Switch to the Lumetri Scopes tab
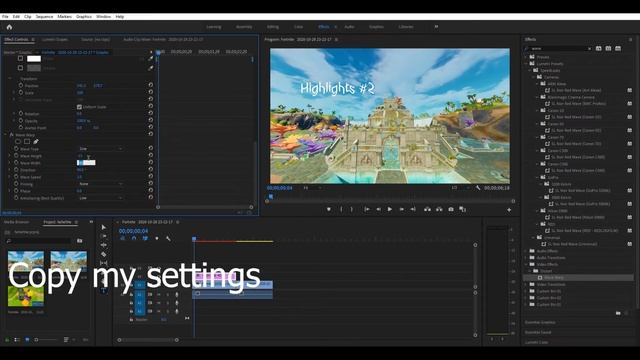 [55, 40]
